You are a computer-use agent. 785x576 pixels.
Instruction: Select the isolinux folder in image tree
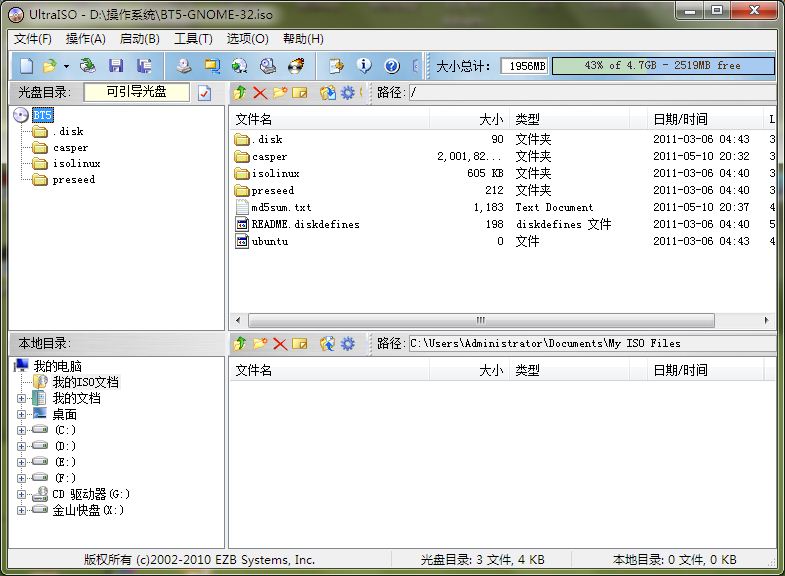76,164
